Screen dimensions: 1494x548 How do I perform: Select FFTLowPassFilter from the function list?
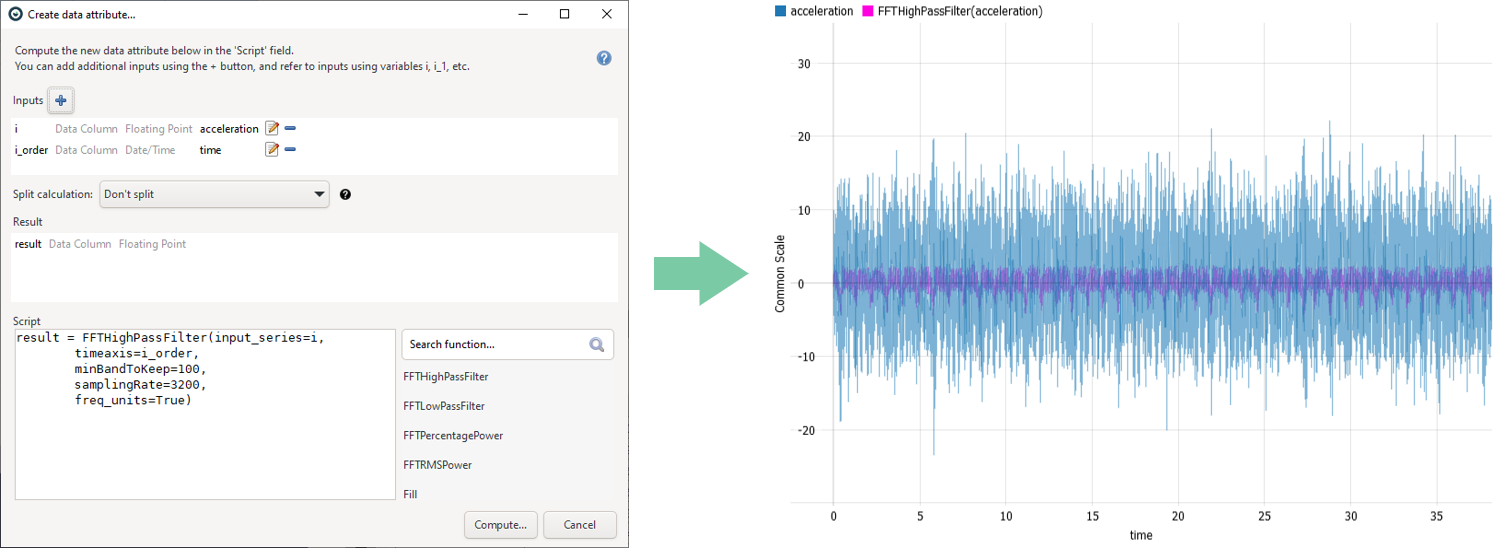[443, 406]
